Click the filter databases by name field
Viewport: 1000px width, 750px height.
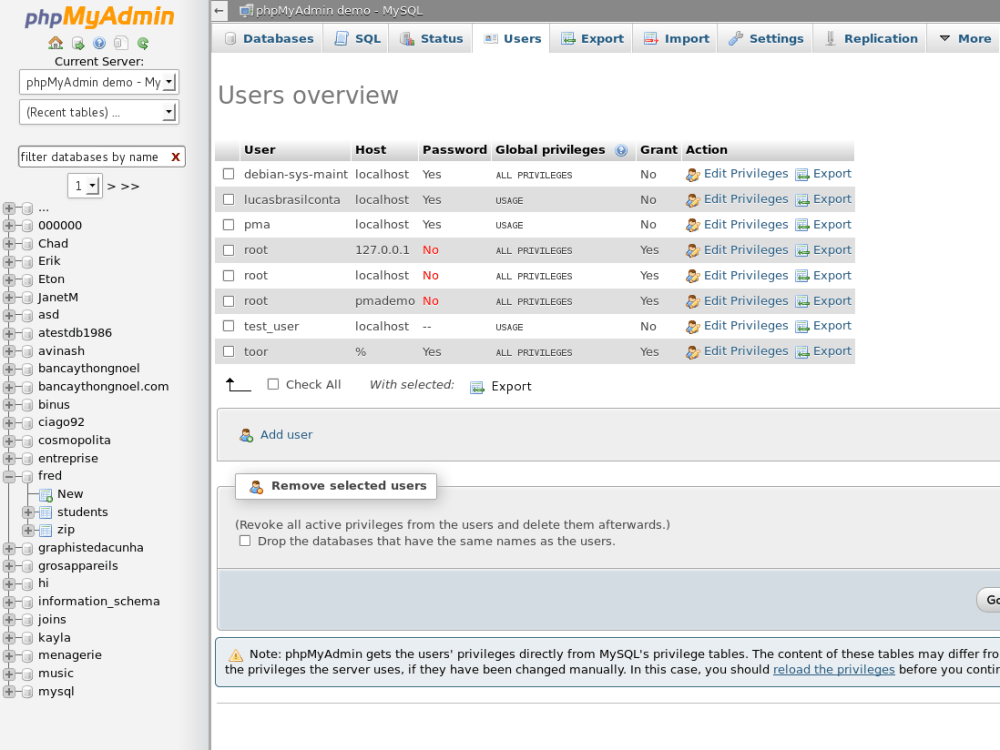point(94,157)
